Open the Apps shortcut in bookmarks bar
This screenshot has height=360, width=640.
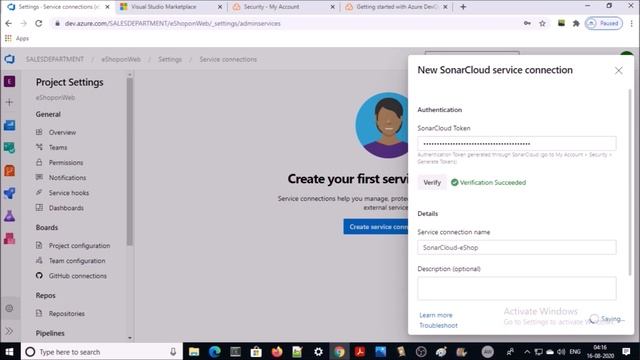coord(17,38)
